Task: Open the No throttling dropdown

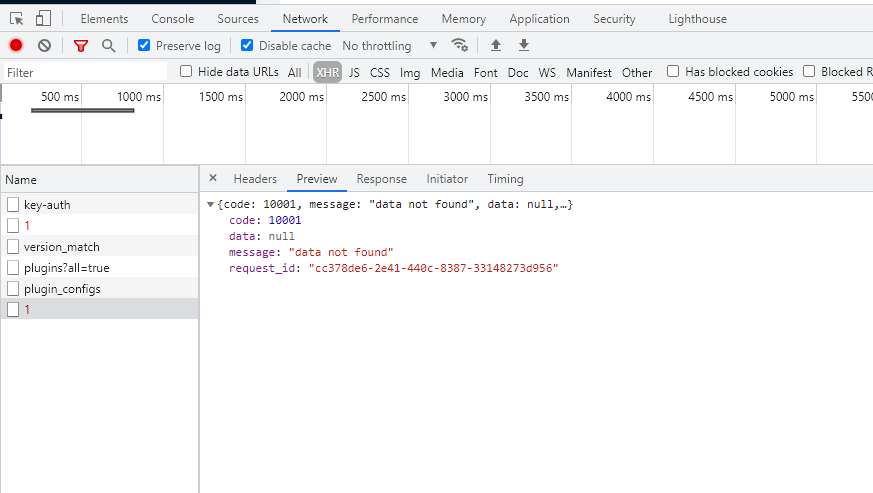Action: point(390,46)
